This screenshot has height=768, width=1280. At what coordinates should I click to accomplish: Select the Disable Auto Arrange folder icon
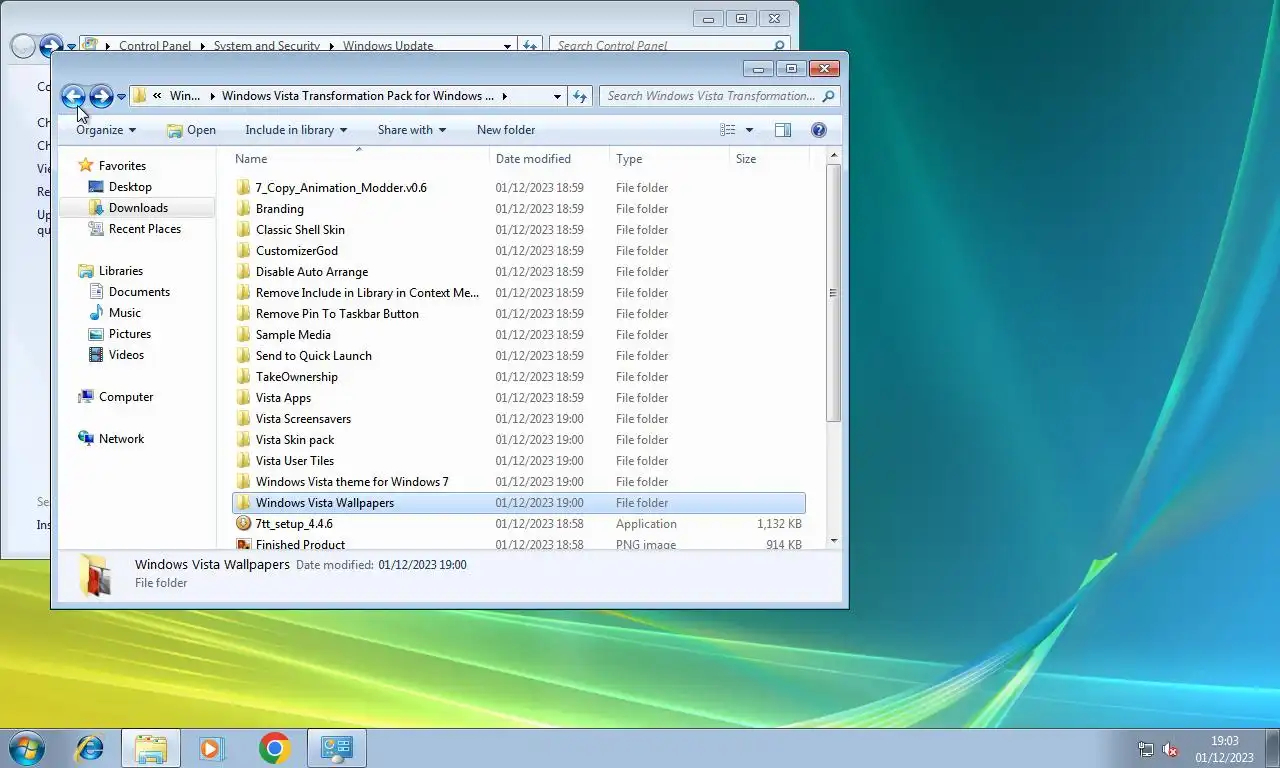click(x=243, y=272)
